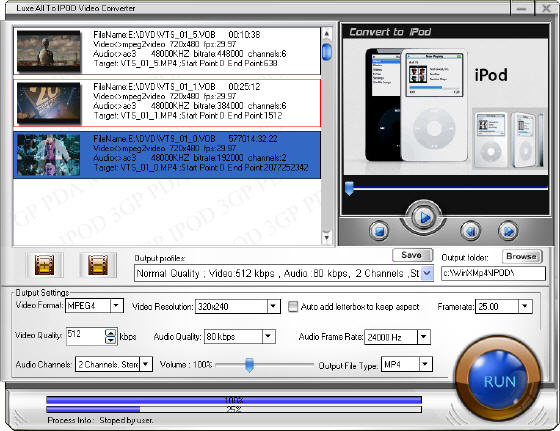The height and width of the screenshot is (431, 560).
Task: Click the Volume slider handle
Action: click(249, 365)
